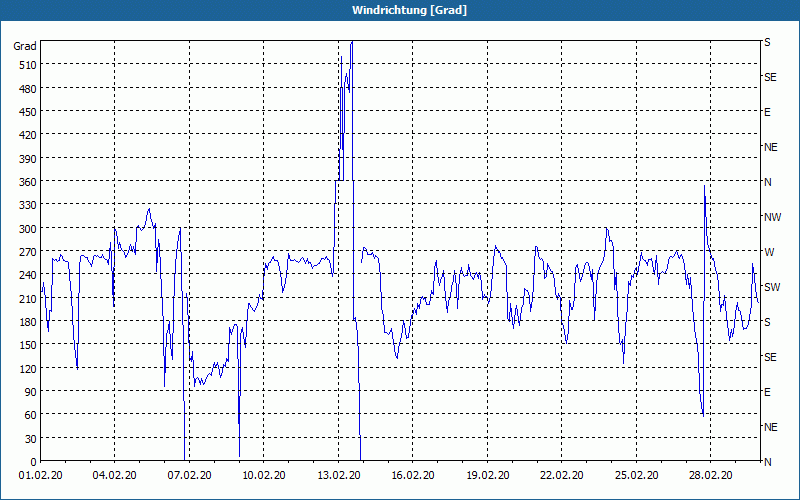This screenshot has width=800, height=500.
Task: Click the W compass label on right axis
Action: point(769,252)
